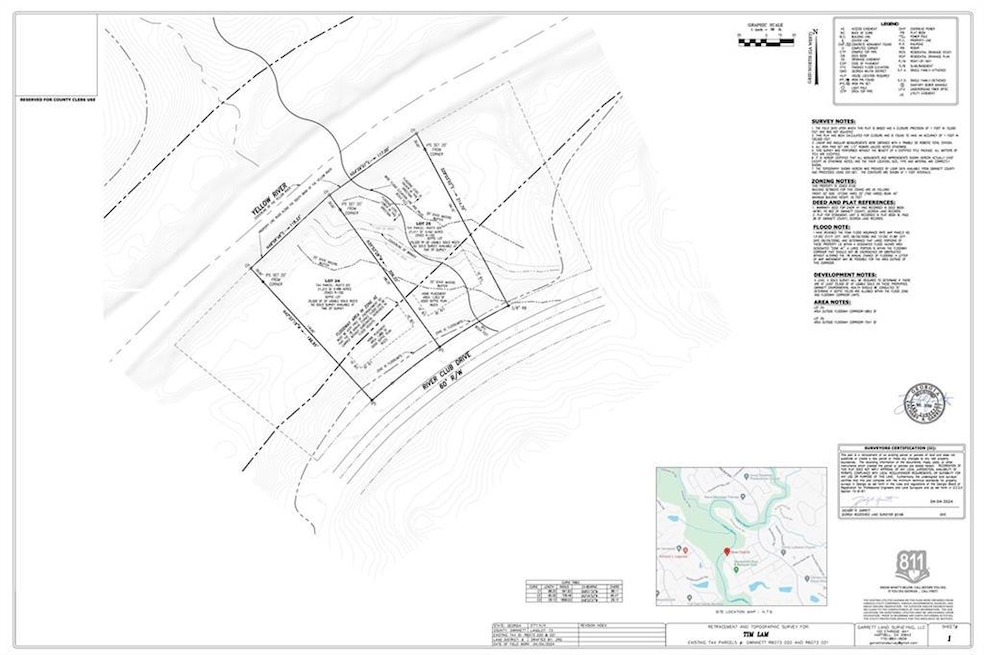Click the Georgia surveyor's round seal
This screenshot has width=984, height=655.
(923, 397)
